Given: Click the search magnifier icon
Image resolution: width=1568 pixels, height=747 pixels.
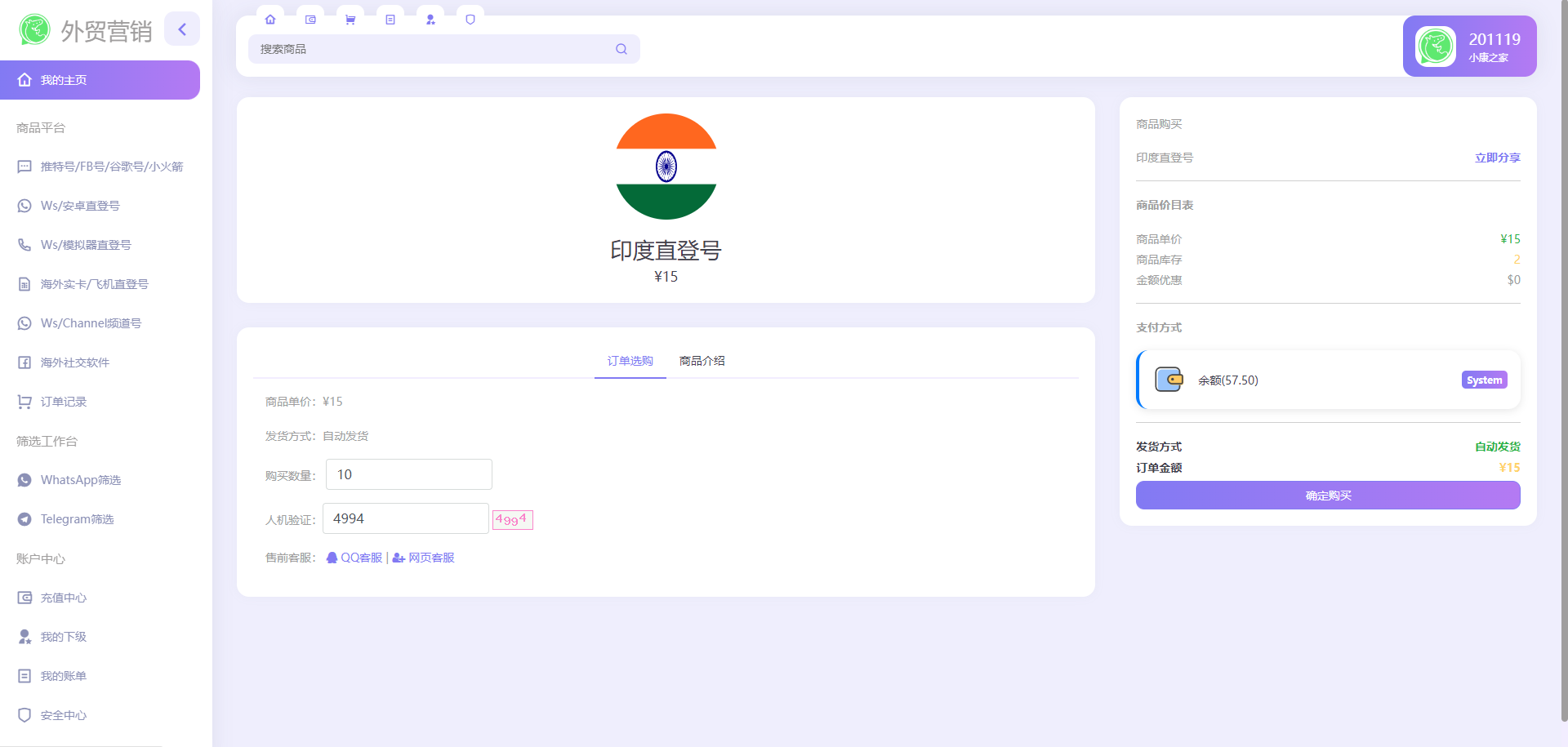Looking at the screenshot, I should 621,49.
